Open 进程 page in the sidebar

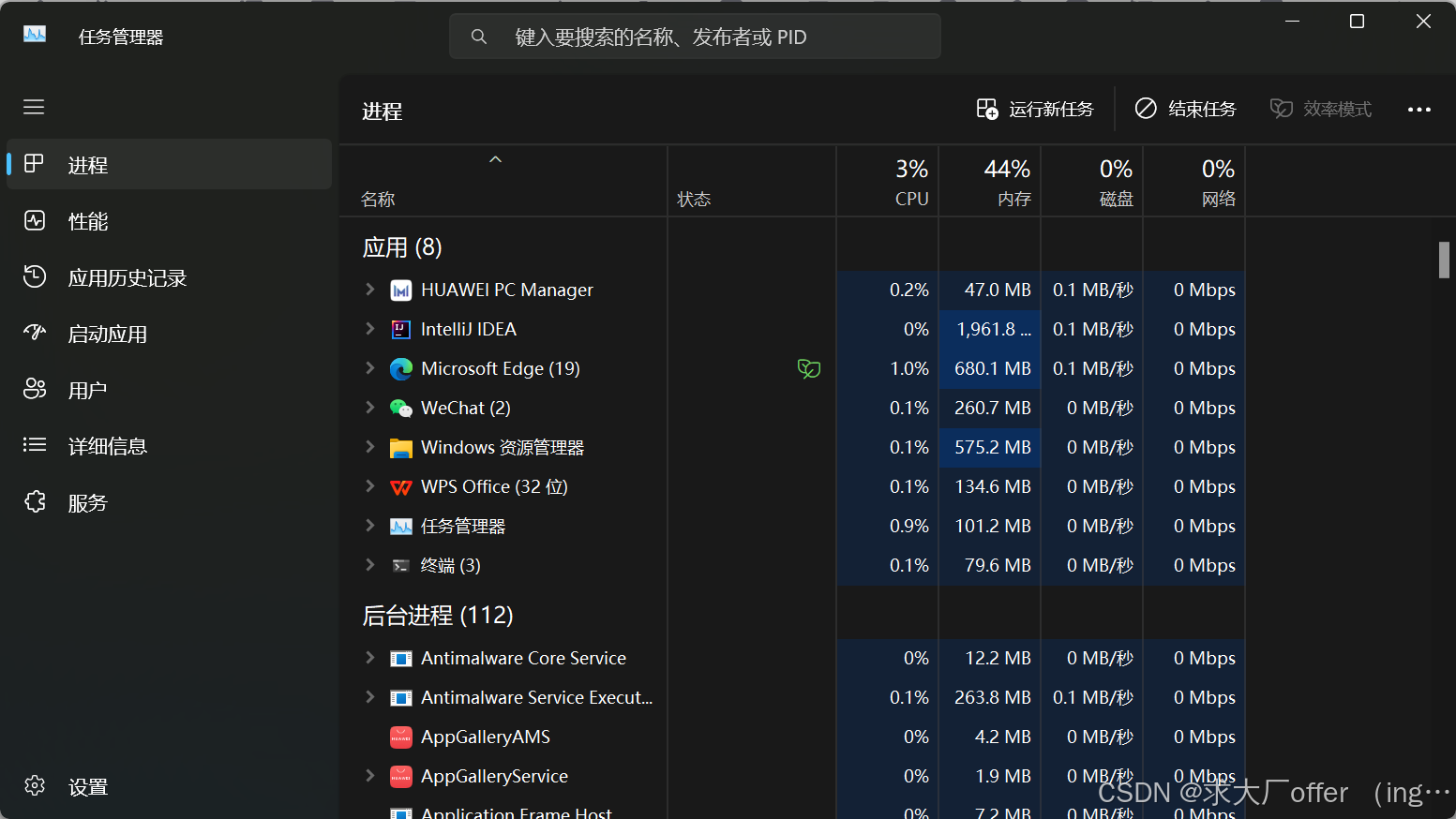click(x=170, y=165)
